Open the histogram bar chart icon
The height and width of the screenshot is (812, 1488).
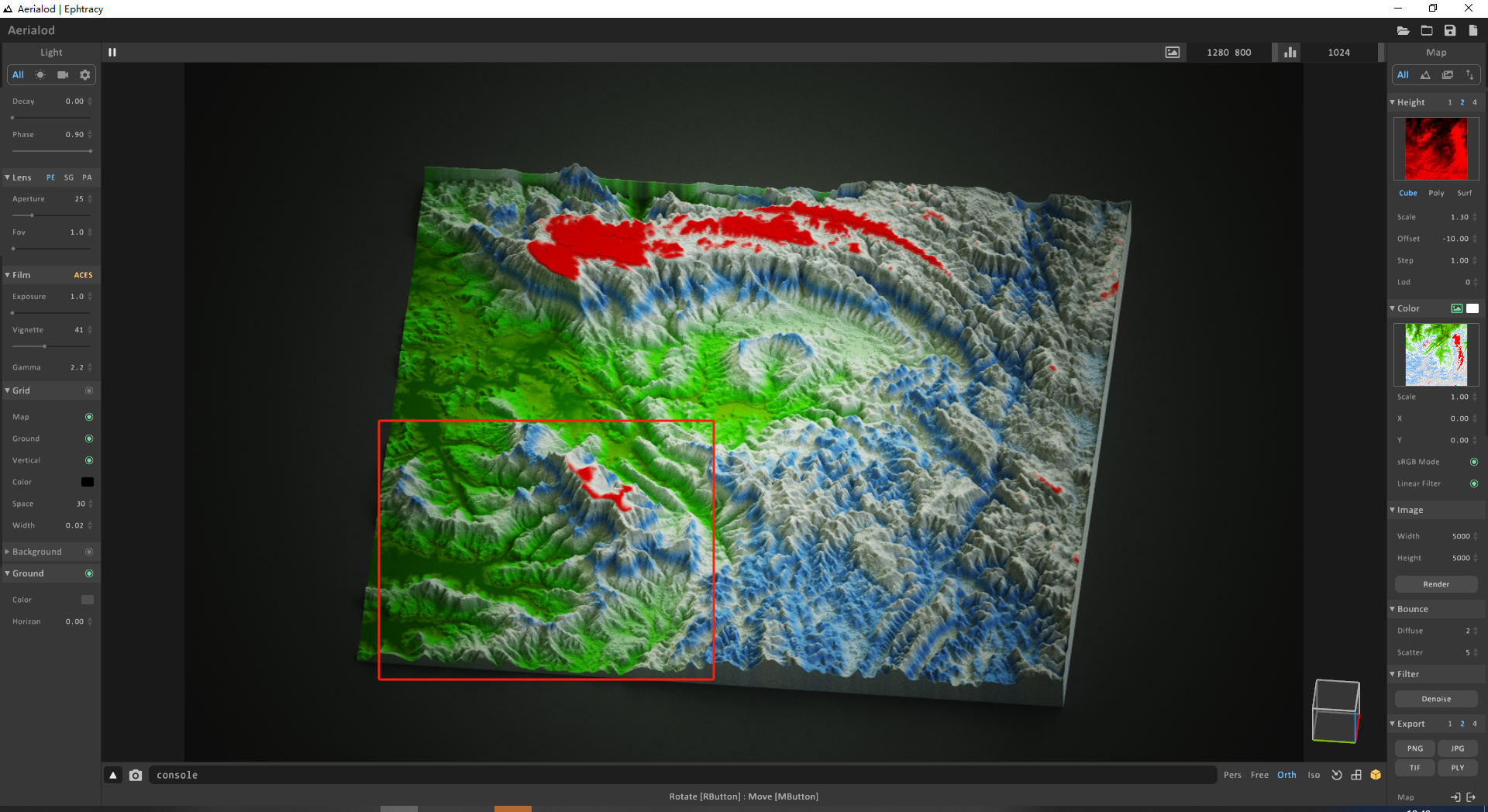tap(1290, 53)
